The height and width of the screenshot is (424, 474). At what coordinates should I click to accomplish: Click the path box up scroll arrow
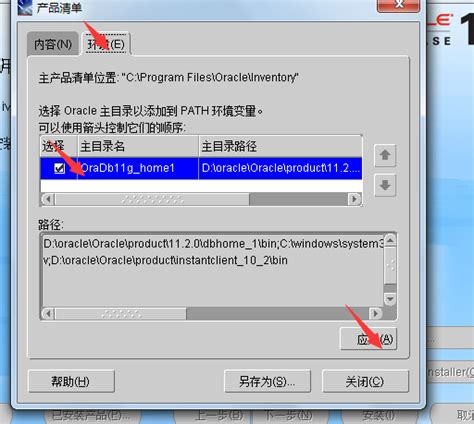click(x=390, y=241)
